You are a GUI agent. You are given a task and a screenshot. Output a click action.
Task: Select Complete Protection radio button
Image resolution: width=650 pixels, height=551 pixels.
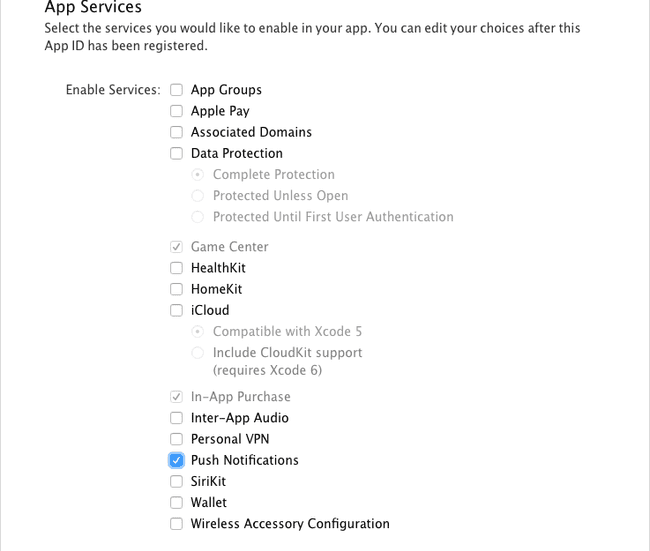(x=197, y=175)
